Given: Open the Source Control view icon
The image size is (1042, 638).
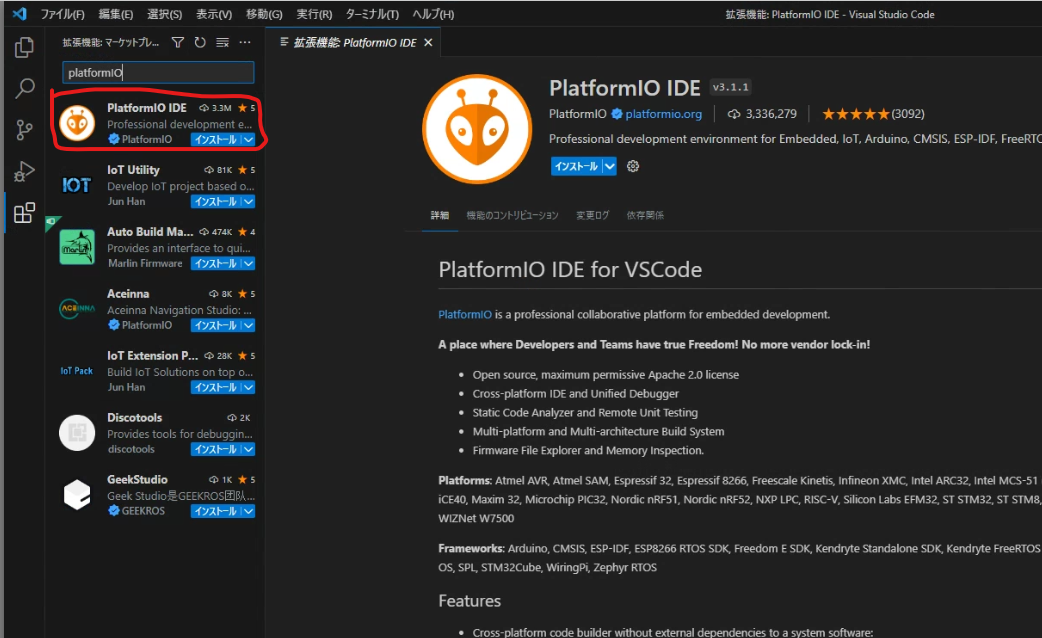Looking at the screenshot, I should [23, 130].
